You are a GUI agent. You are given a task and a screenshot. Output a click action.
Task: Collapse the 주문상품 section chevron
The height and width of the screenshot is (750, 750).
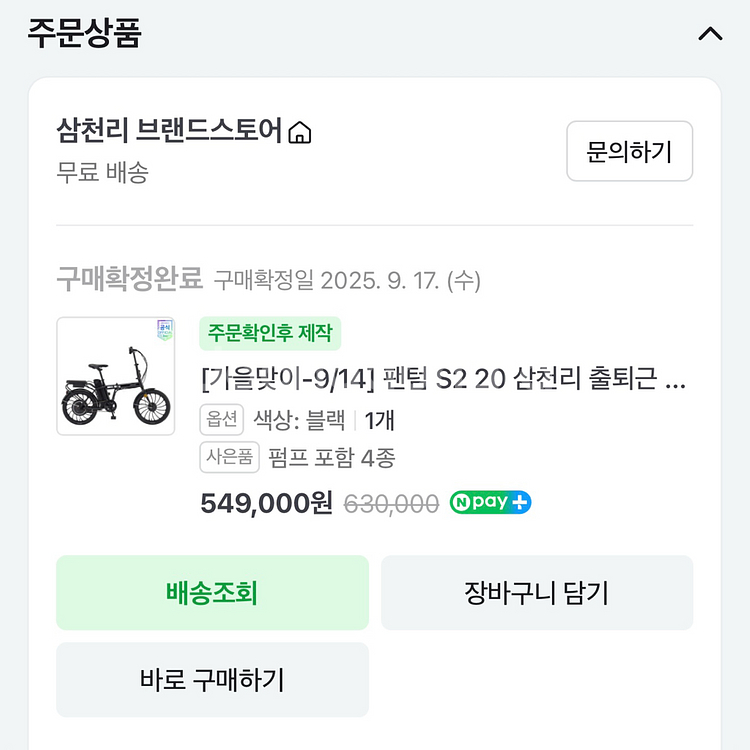tap(709, 33)
